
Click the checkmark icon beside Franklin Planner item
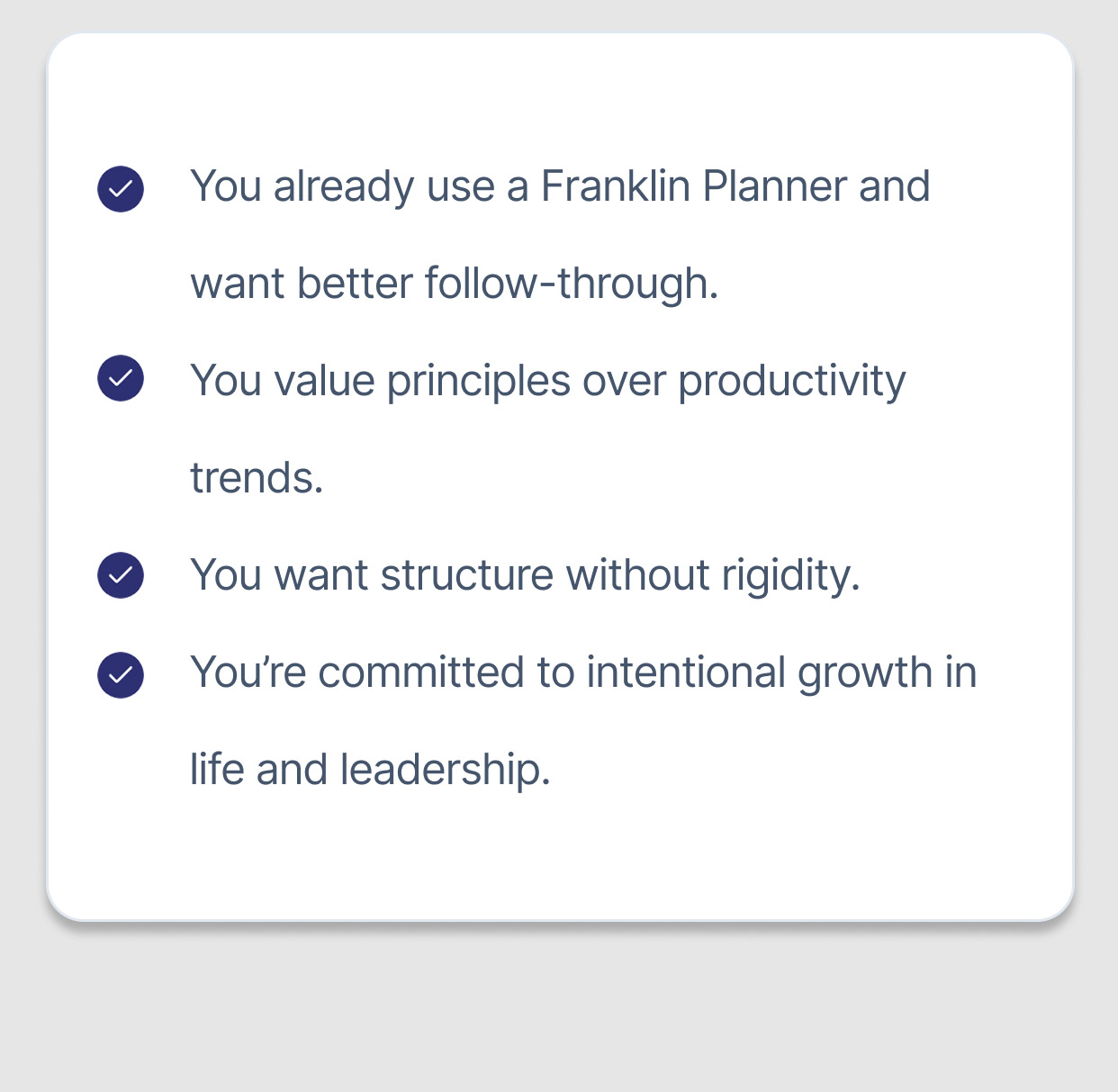tap(121, 189)
